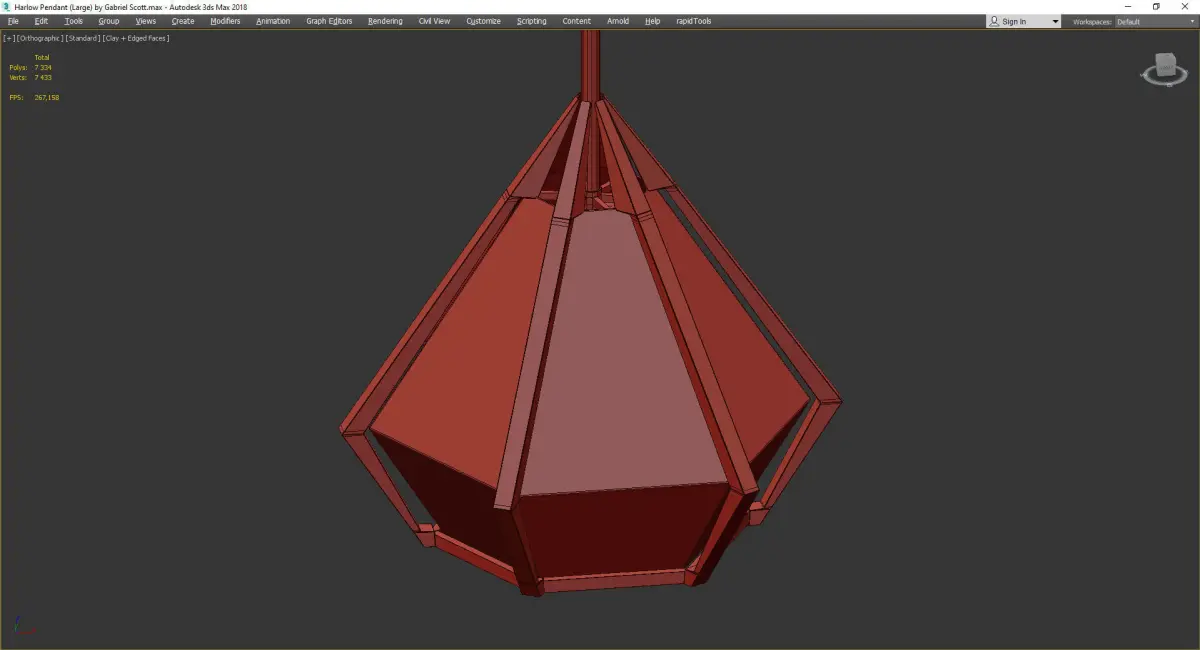The width and height of the screenshot is (1200, 650).
Task: Open the Animation menu
Action: [x=273, y=21]
